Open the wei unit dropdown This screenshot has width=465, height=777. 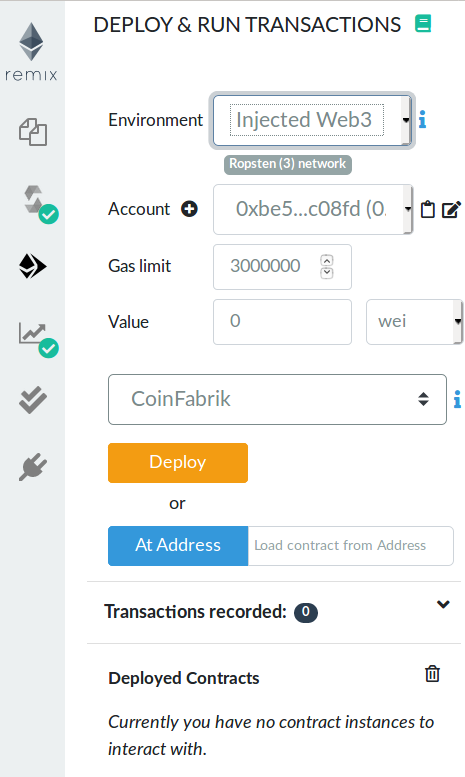pos(414,322)
